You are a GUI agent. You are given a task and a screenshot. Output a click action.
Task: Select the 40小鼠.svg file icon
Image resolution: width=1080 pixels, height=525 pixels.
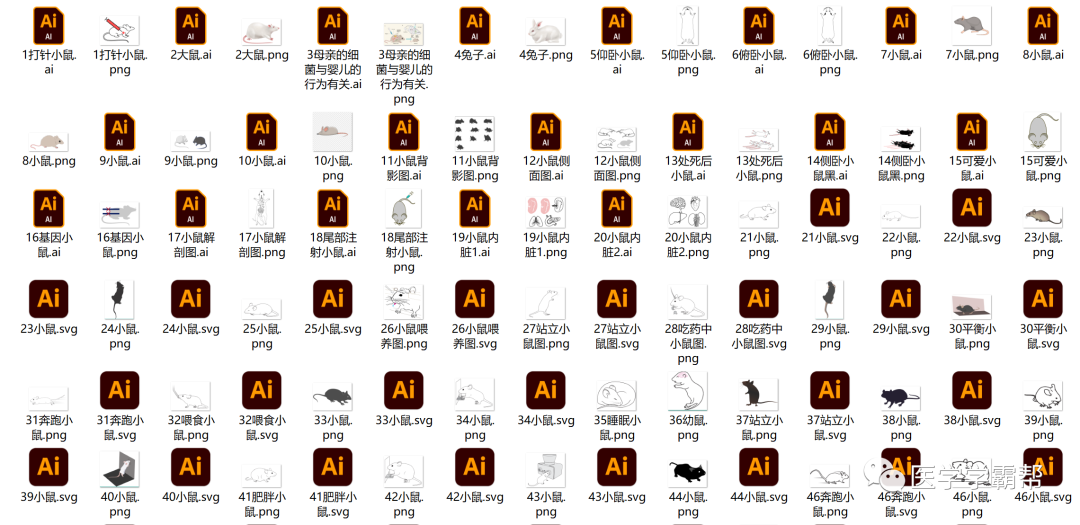tap(191, 467)
